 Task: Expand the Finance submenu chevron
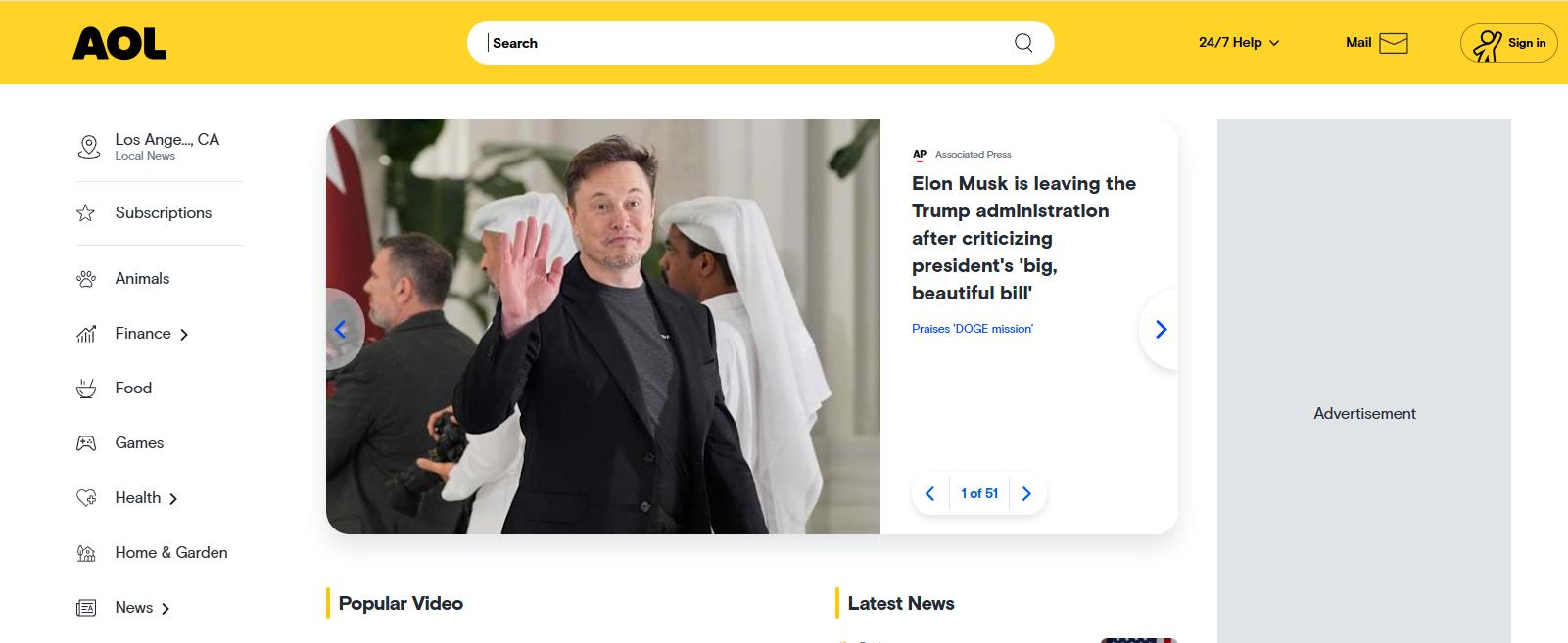point(184,335)
